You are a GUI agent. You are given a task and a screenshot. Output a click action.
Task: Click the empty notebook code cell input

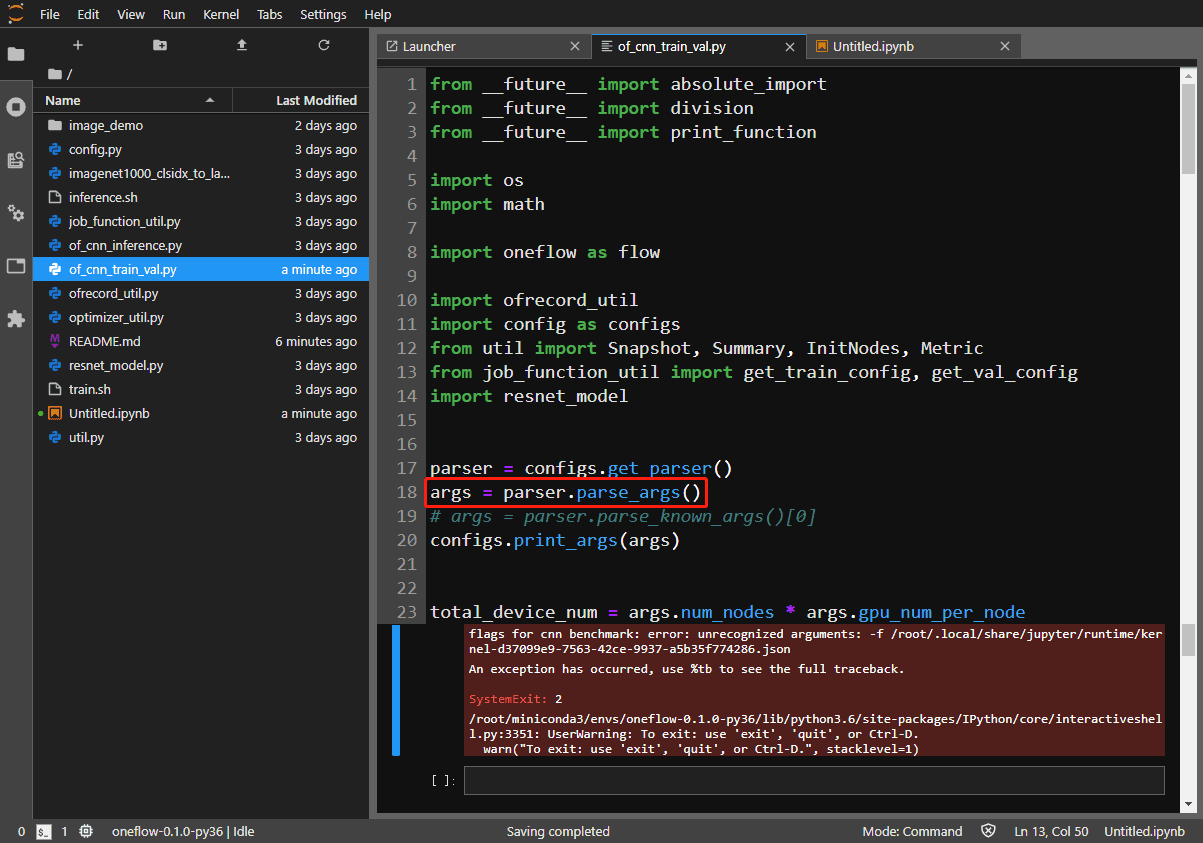[813, 780]
